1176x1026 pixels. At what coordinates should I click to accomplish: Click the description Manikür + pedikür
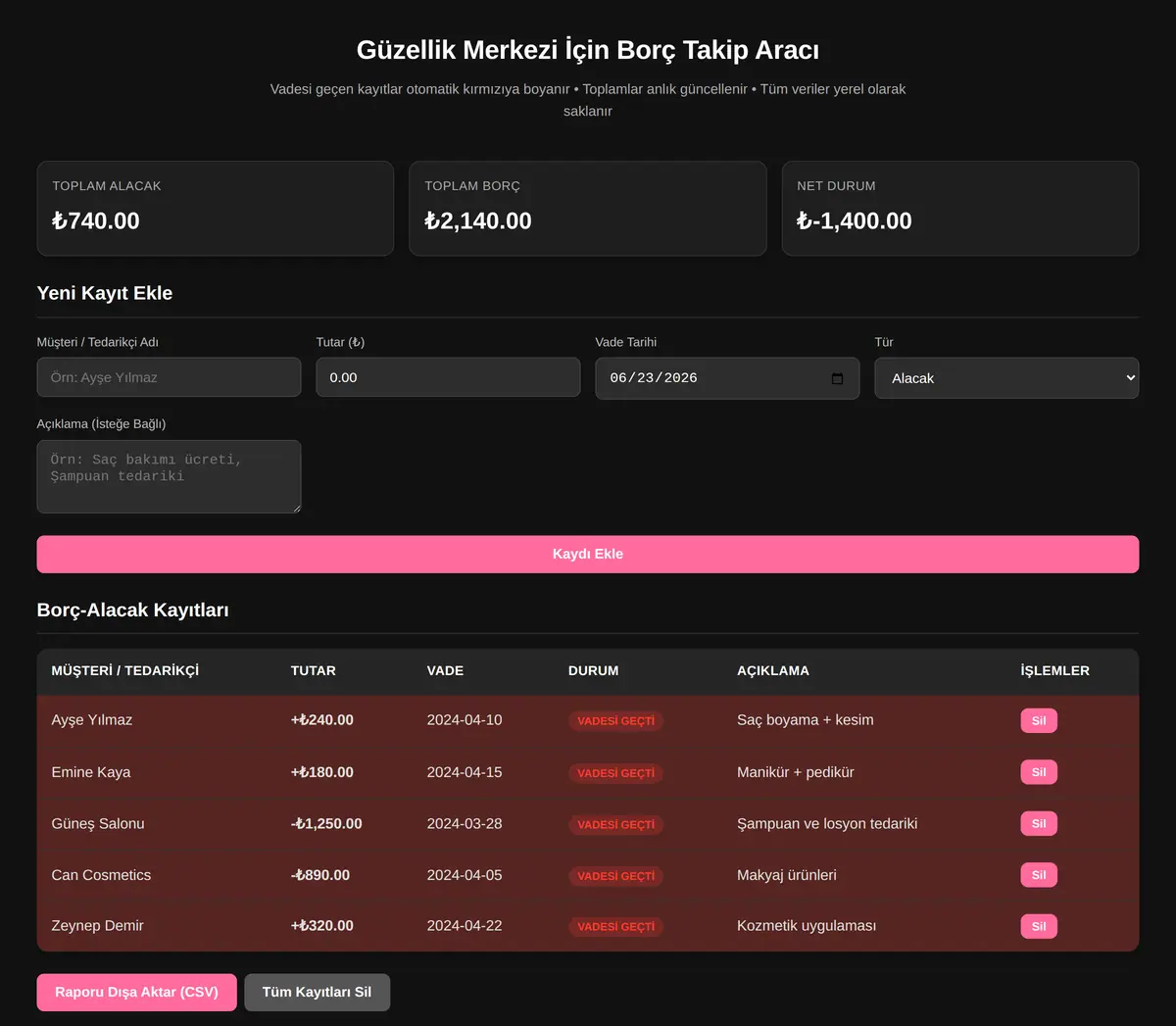[x=796, y=772]
